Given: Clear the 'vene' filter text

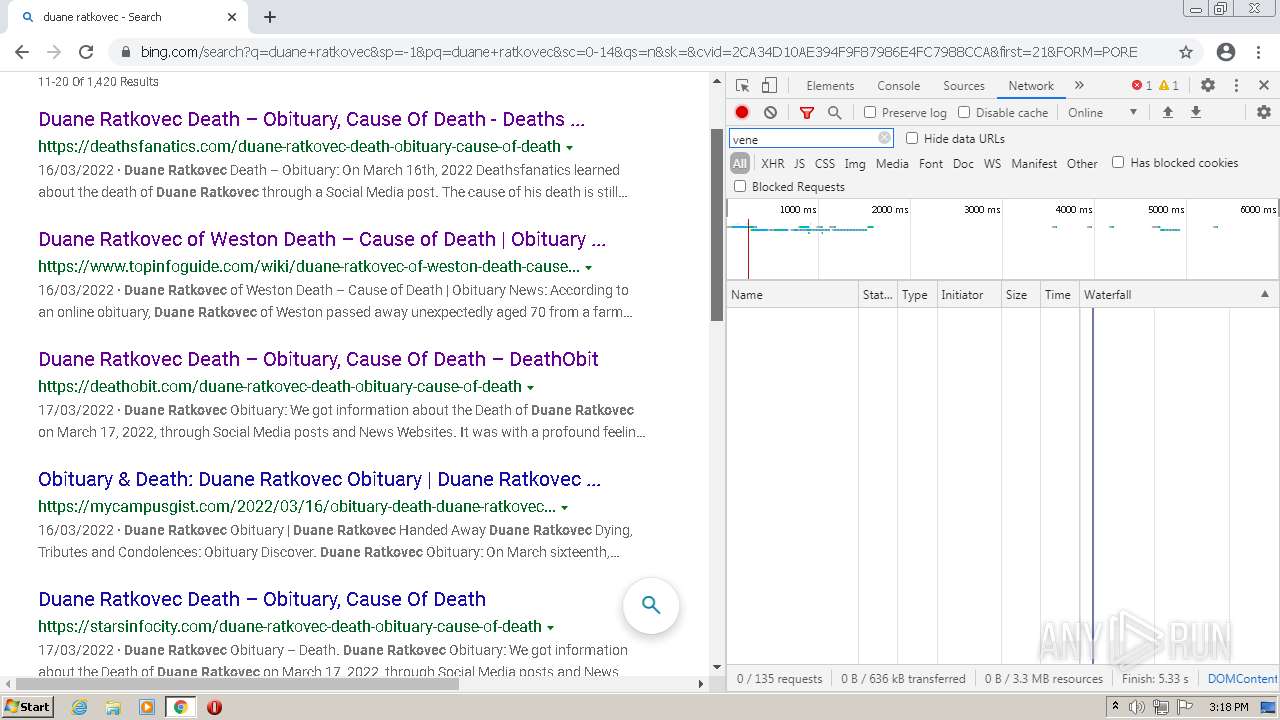Looking at the screenshot, I should 884,139.
